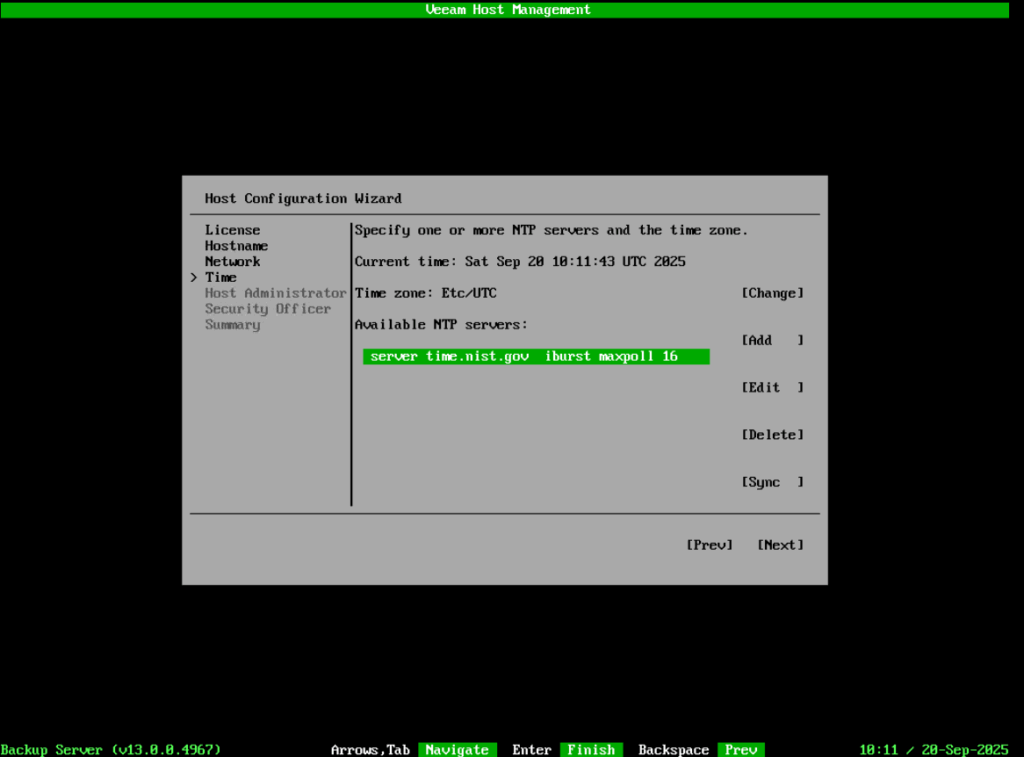This screenshot has width=1024, height=757.
Task: Click the Navigate hint in footer
Action: pyautogui.click(x=457, y=750)
